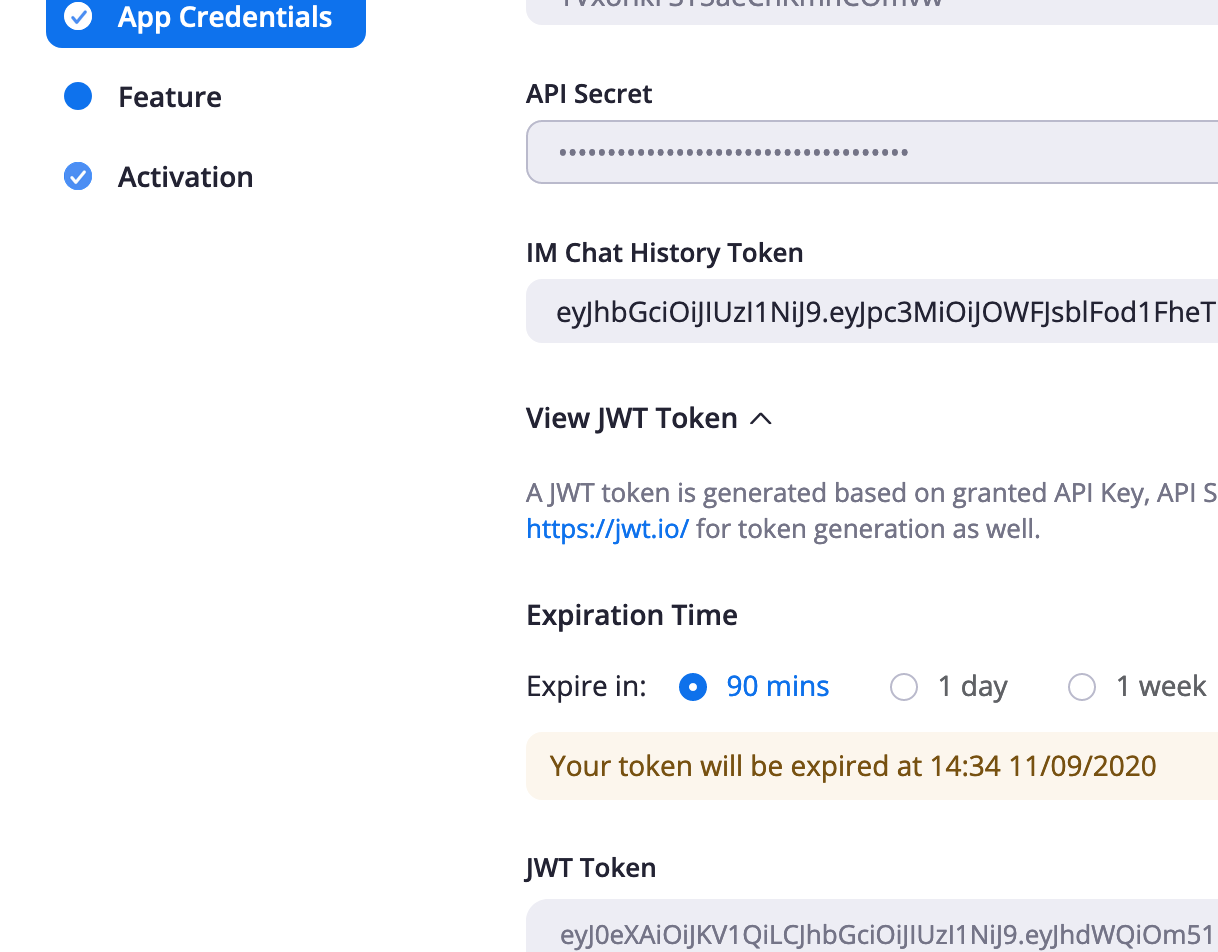Click the Activation checkmark icon
The height and width of the screenshot is (952, 1218).
point(78,177)
